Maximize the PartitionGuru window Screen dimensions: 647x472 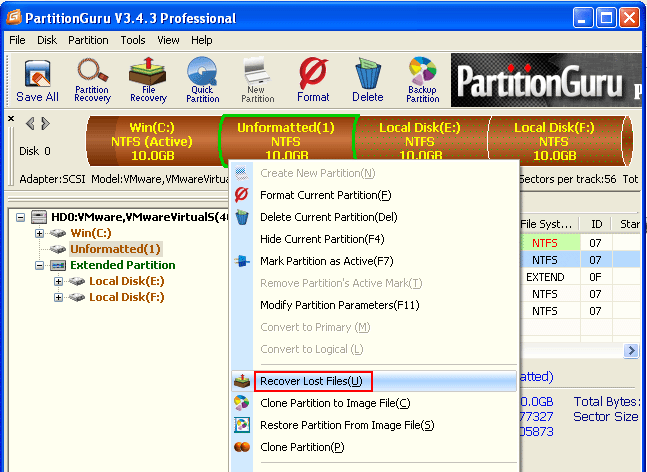tap(606, 18)
